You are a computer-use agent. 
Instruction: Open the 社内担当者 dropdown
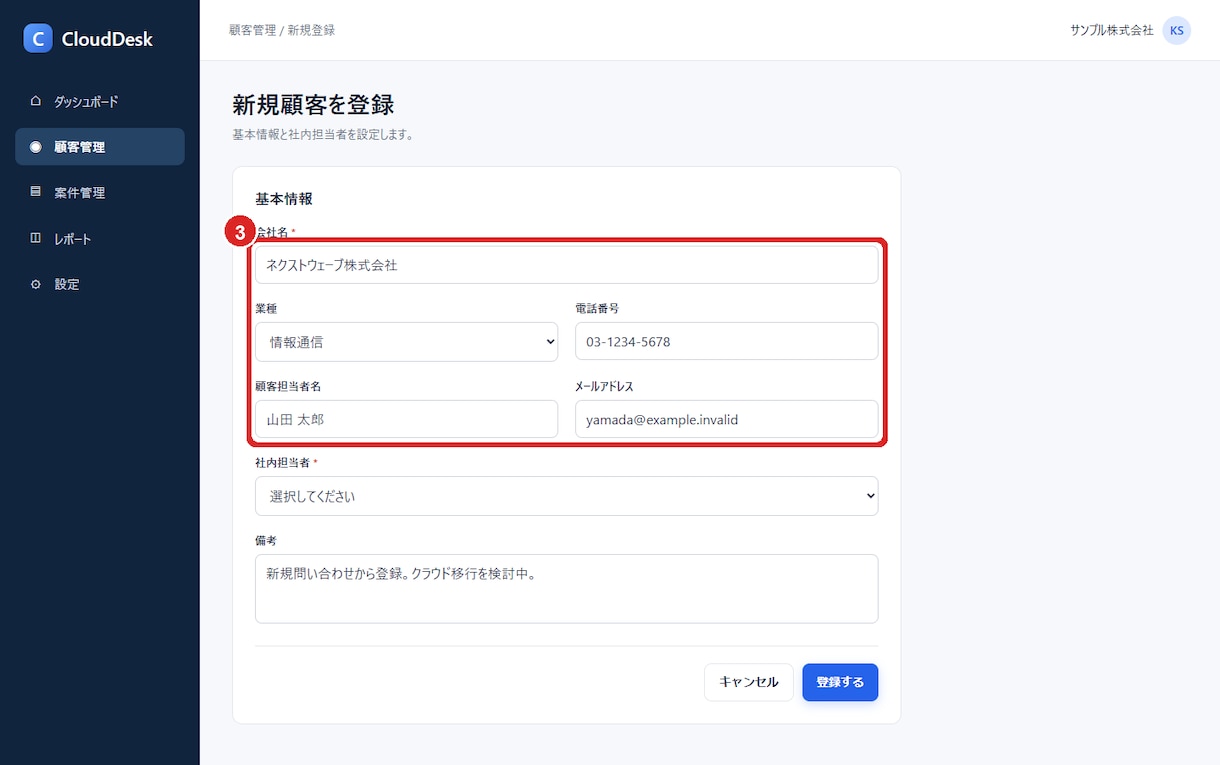click(x=567, y=496)
